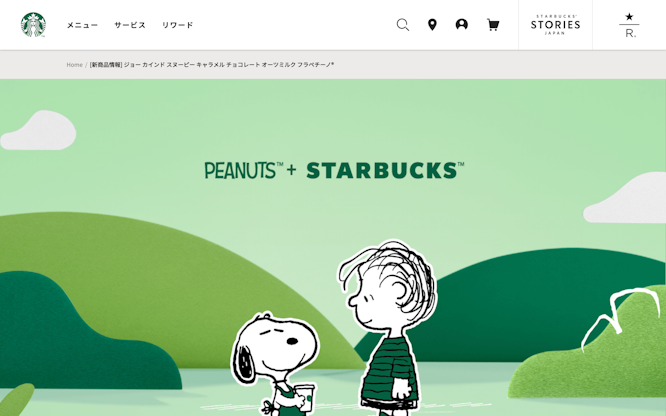
Task: Go to Home breadcrumb link
Action: (74, 65)
